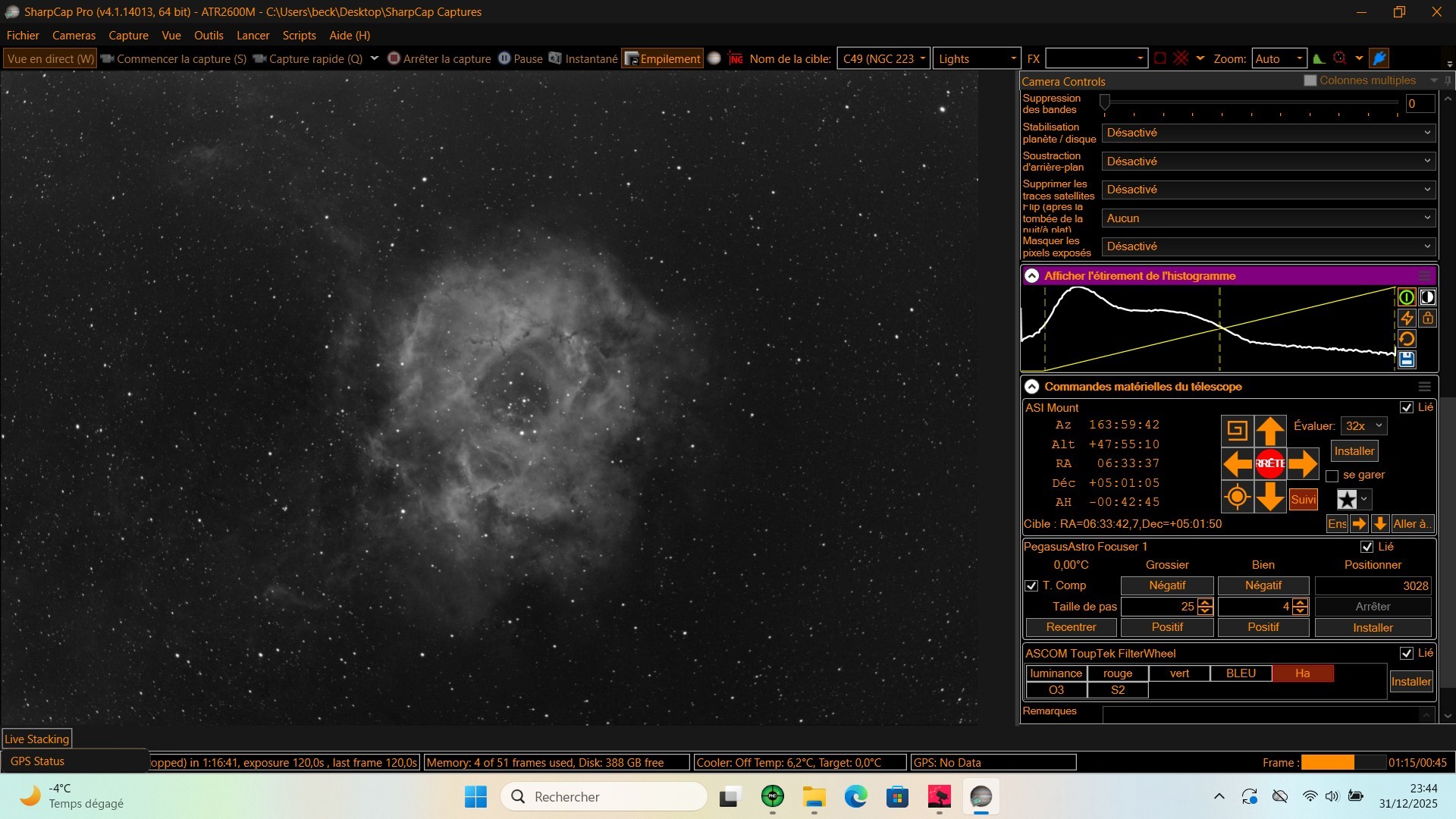Open the telescope hardware panel hamburger menu

pyautogui.click(x=1425, y=387)
